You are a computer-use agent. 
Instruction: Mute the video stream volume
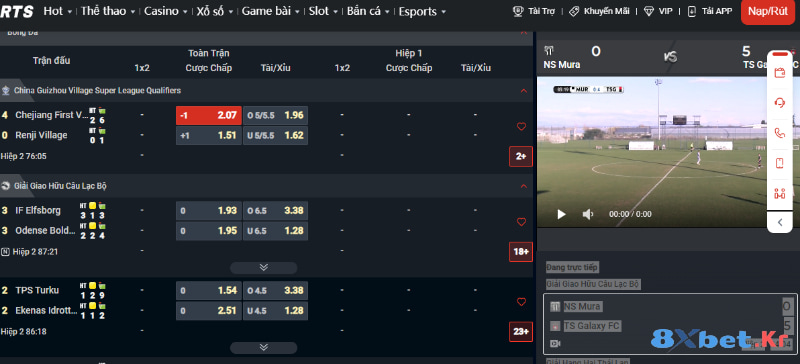pos(588,214)
